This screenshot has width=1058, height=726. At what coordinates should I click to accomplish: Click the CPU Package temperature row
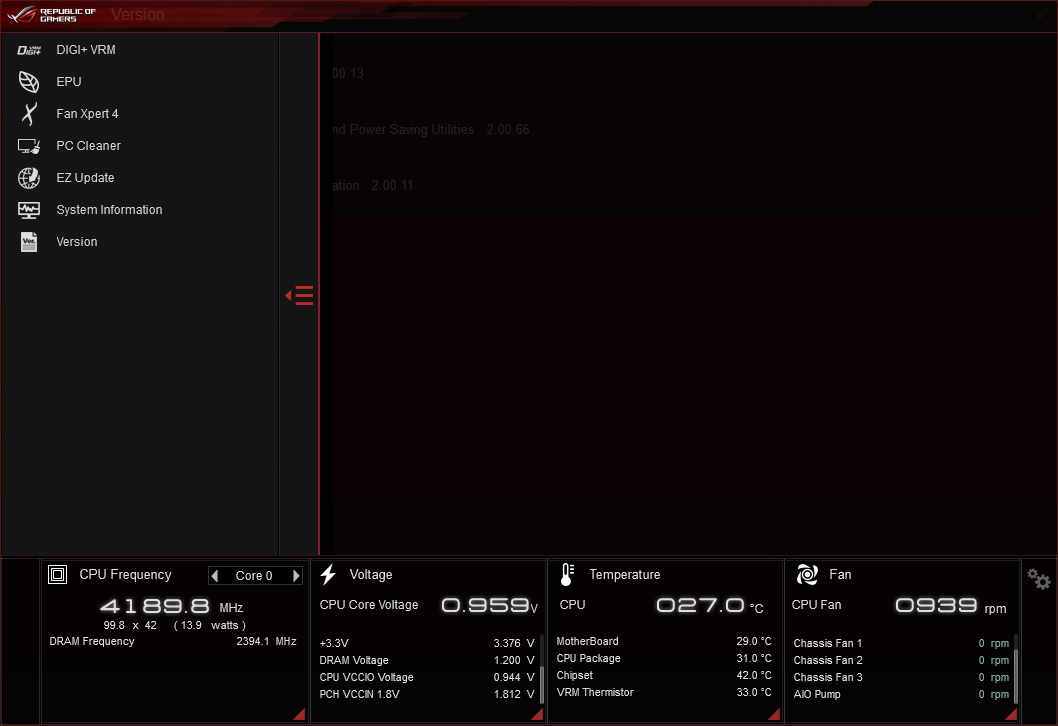click(x=664, y=658)
